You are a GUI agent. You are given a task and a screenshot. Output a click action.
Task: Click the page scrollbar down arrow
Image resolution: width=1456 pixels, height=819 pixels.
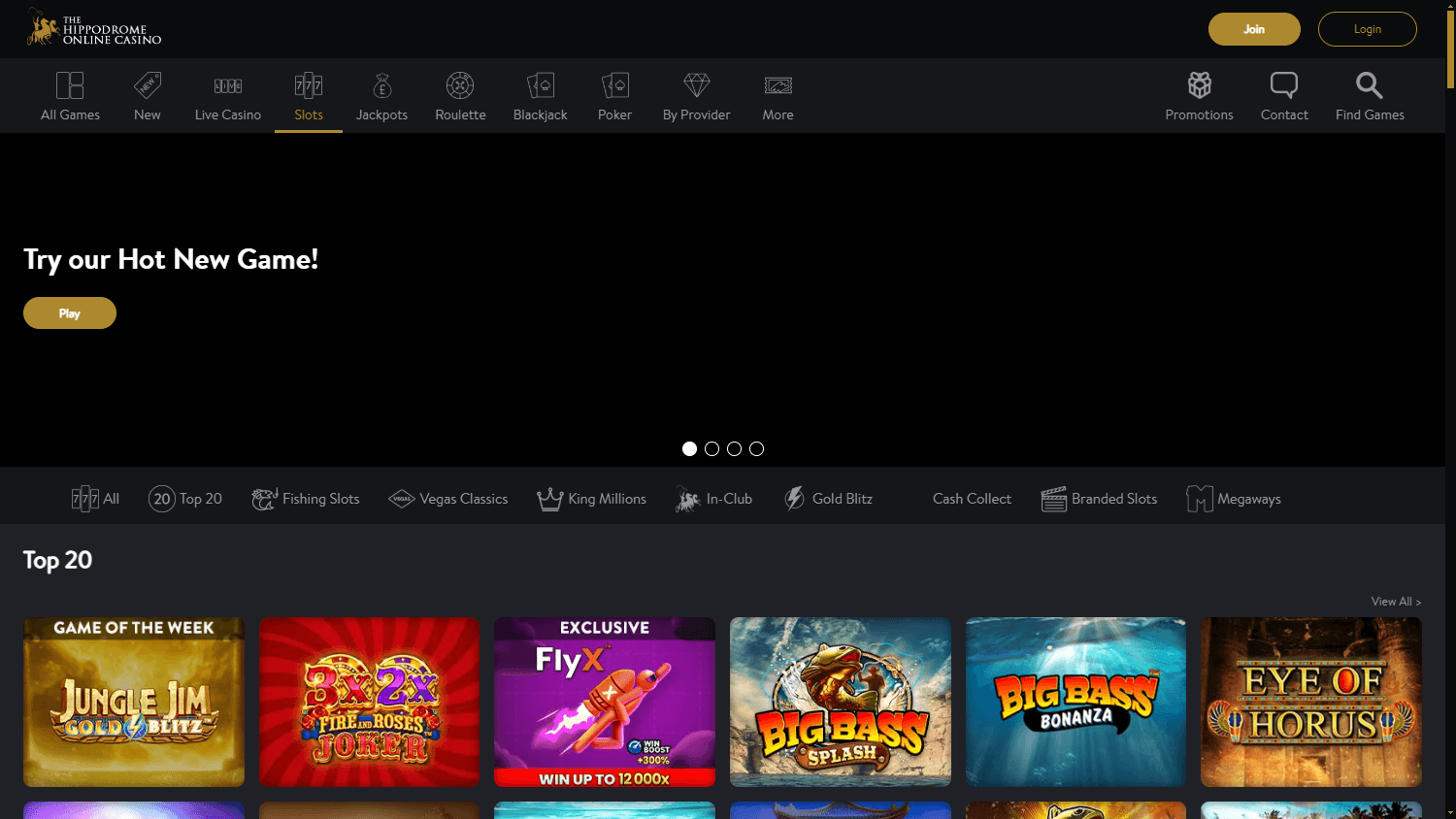pos(1449,813)
